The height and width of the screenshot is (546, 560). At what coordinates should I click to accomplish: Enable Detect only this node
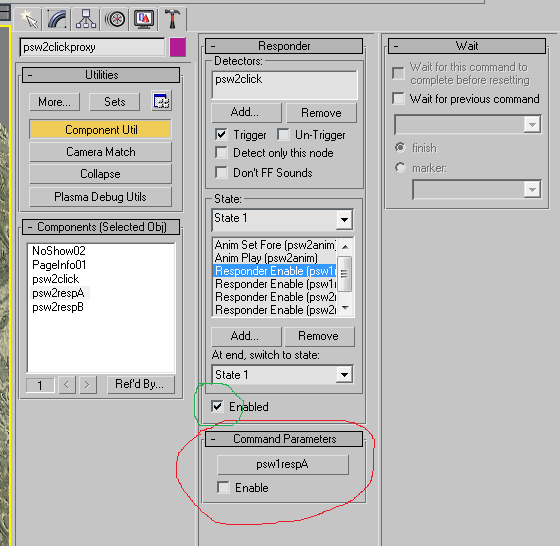point(221,153)
